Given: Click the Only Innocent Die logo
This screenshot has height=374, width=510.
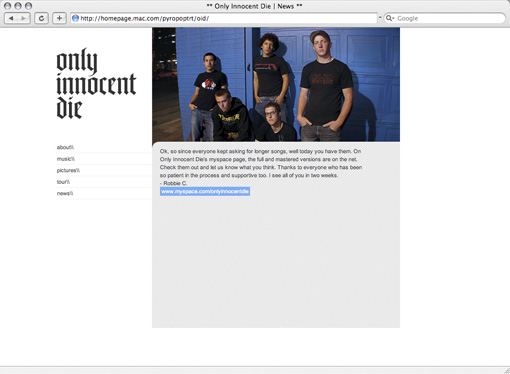Looking at the screenshot, I should pyautogui.click(x=96, y=84).
